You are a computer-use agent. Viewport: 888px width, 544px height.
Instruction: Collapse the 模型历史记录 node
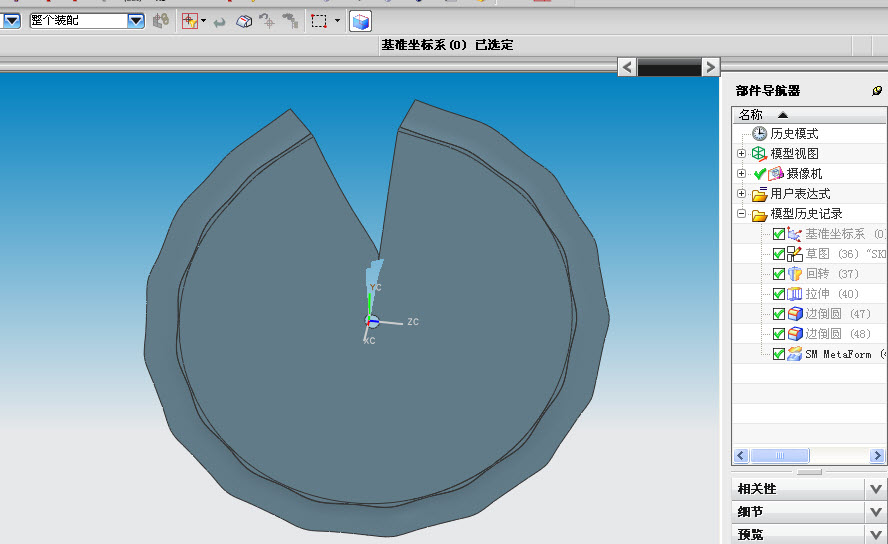(x=741, y=213)
